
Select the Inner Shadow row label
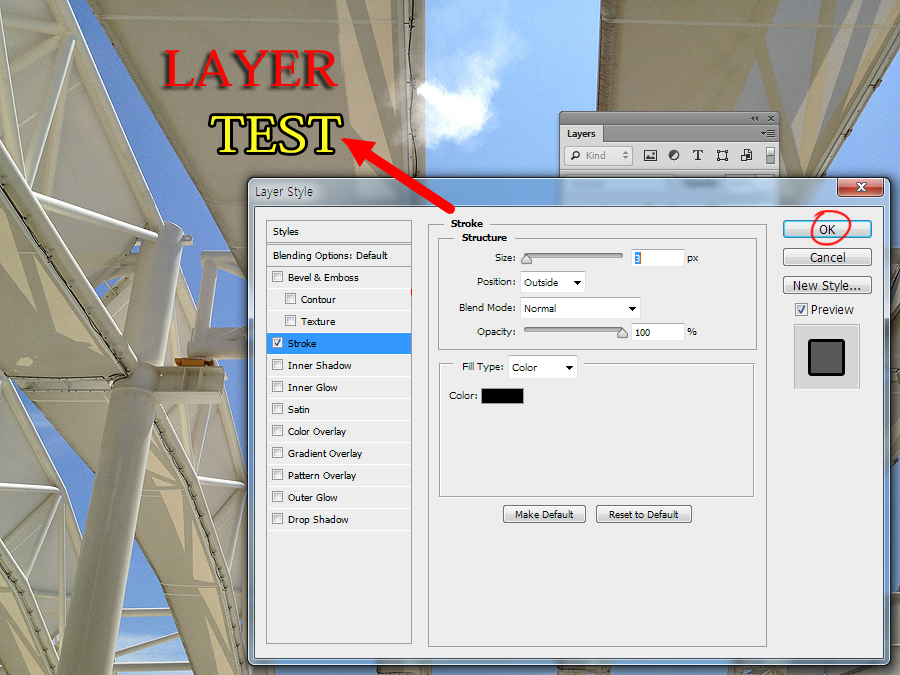319,365
